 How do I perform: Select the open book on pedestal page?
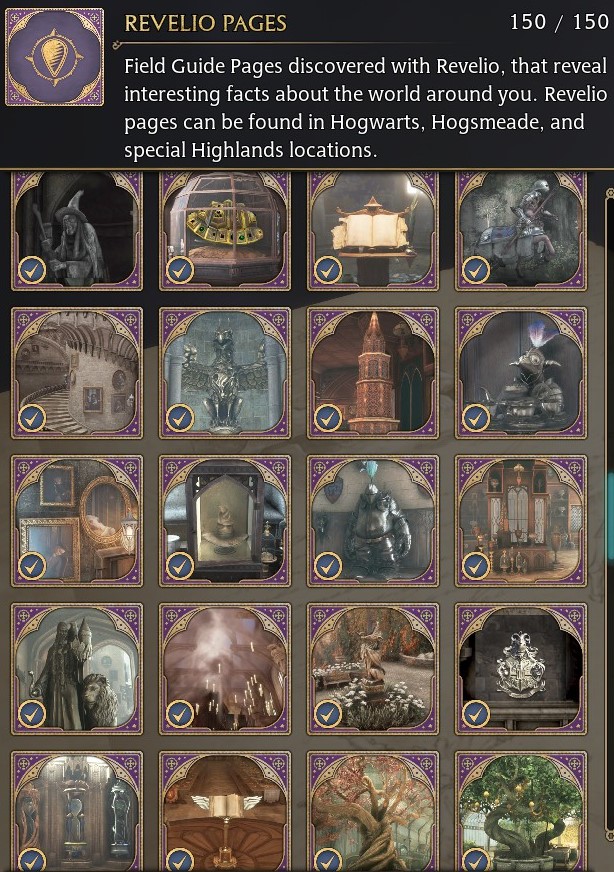click(x=373, y=231)
